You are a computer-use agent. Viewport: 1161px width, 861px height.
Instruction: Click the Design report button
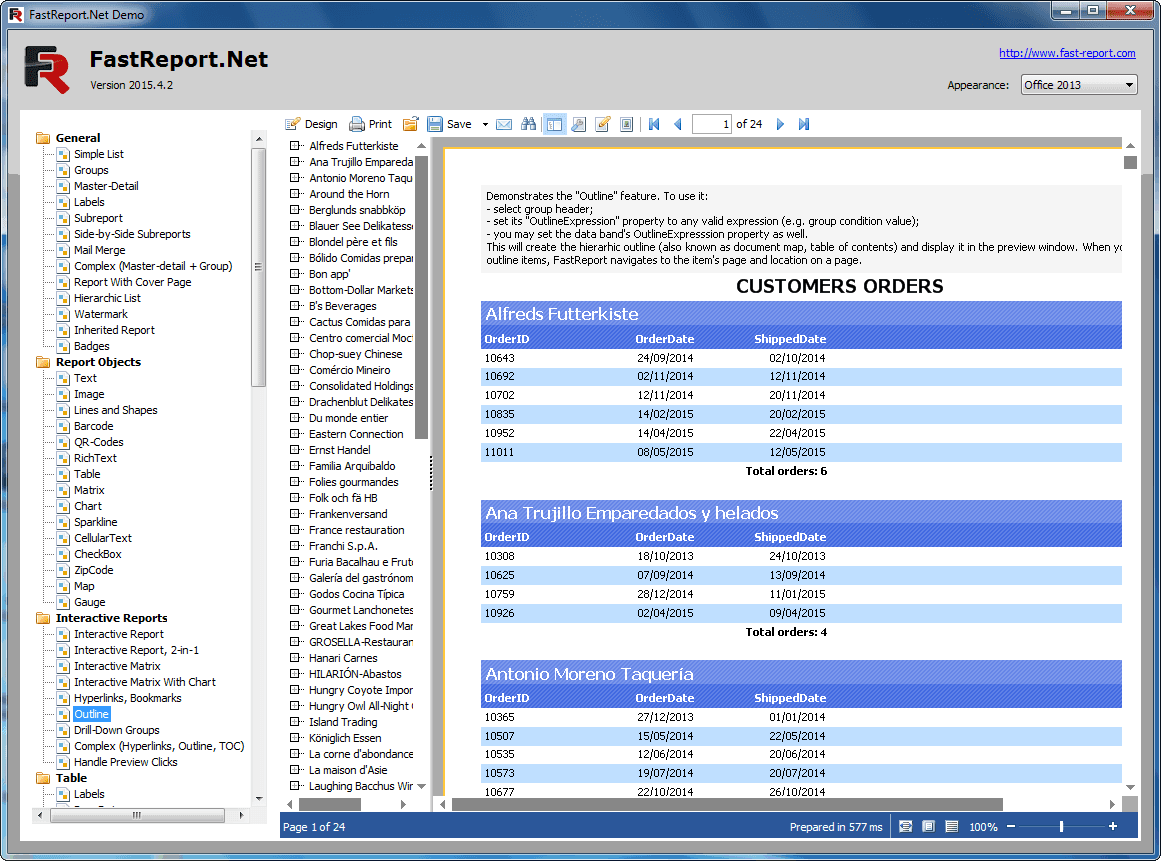tap(311, 124)
